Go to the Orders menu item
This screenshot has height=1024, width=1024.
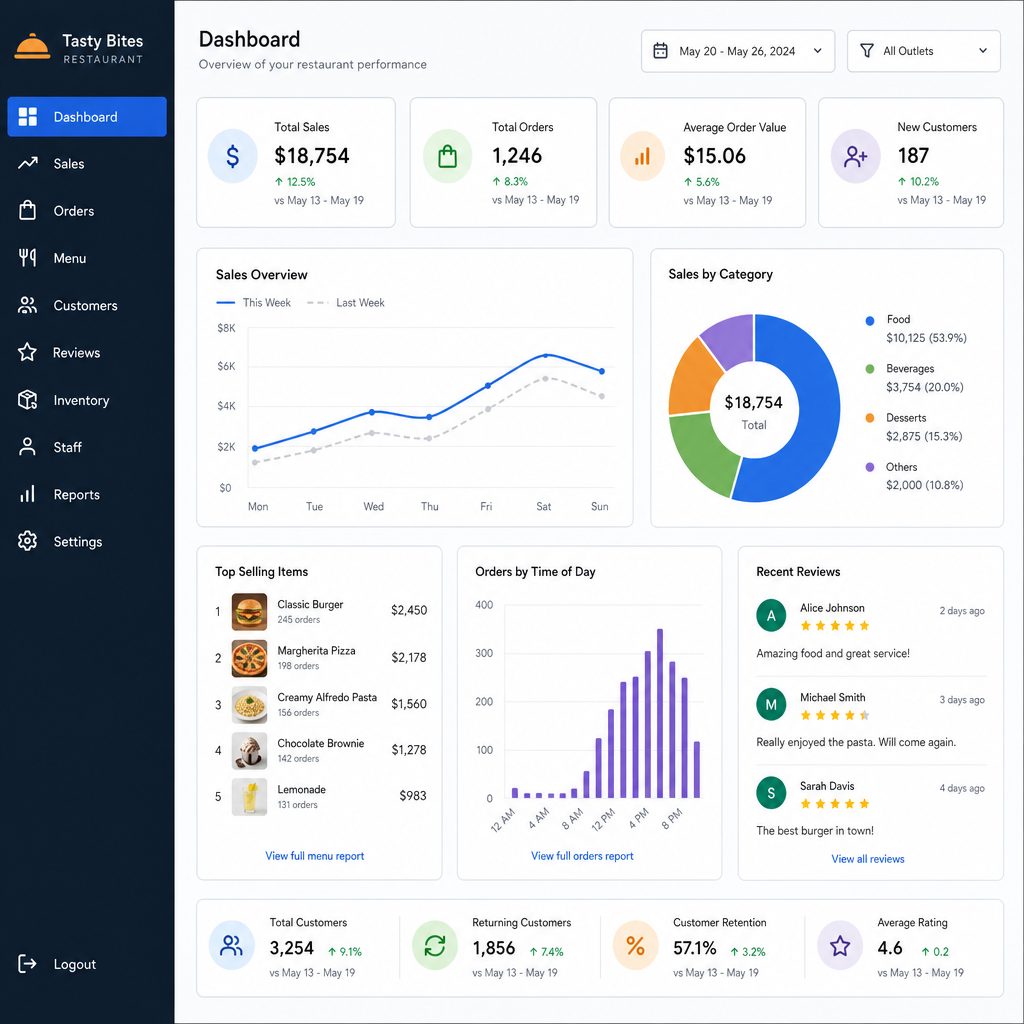point(74,211)
